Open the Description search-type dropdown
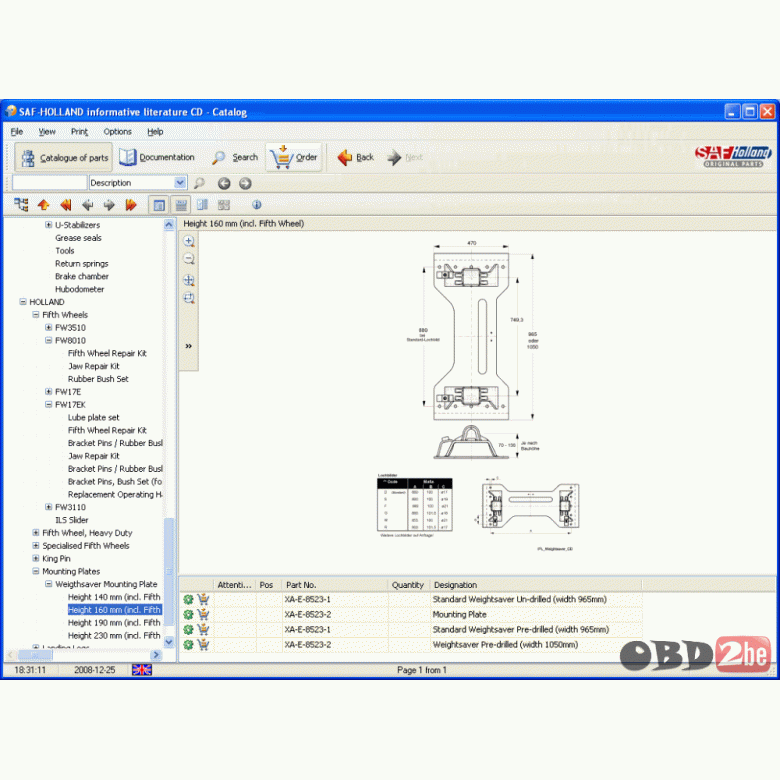Image resolution: width=780 pixels, height=780 pixels. [180, 183]
